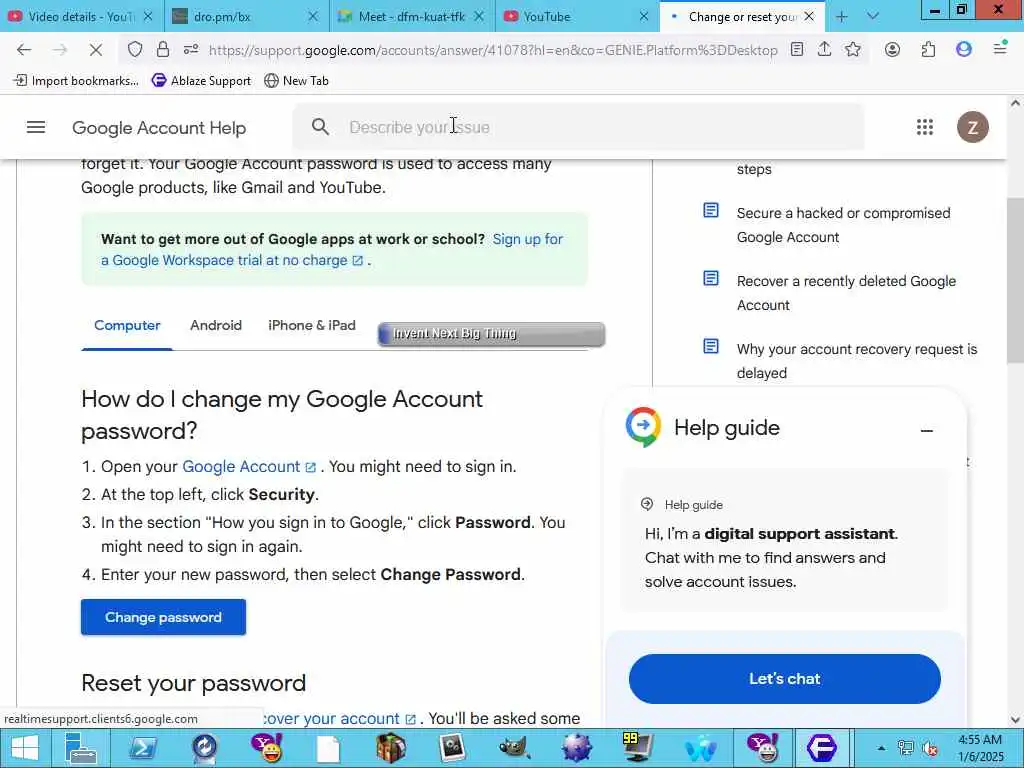The height and width of the screenshot is (768, 1024).
Task: Click the scrollbar down arrow
Action: click(x=1015, y=720)
